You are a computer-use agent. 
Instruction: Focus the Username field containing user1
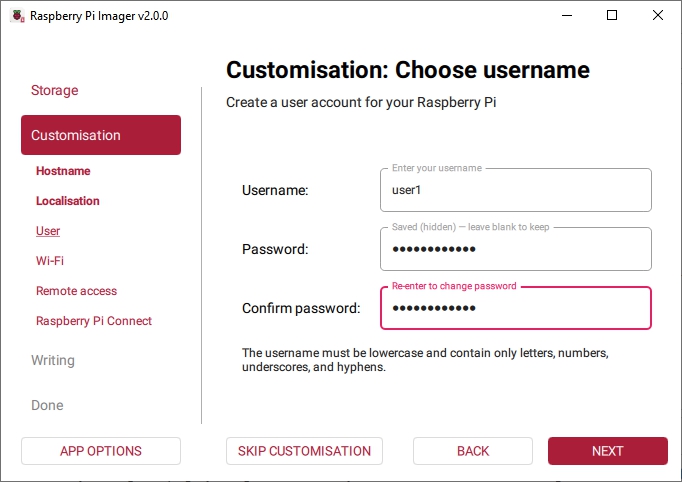tap(515, 190)
